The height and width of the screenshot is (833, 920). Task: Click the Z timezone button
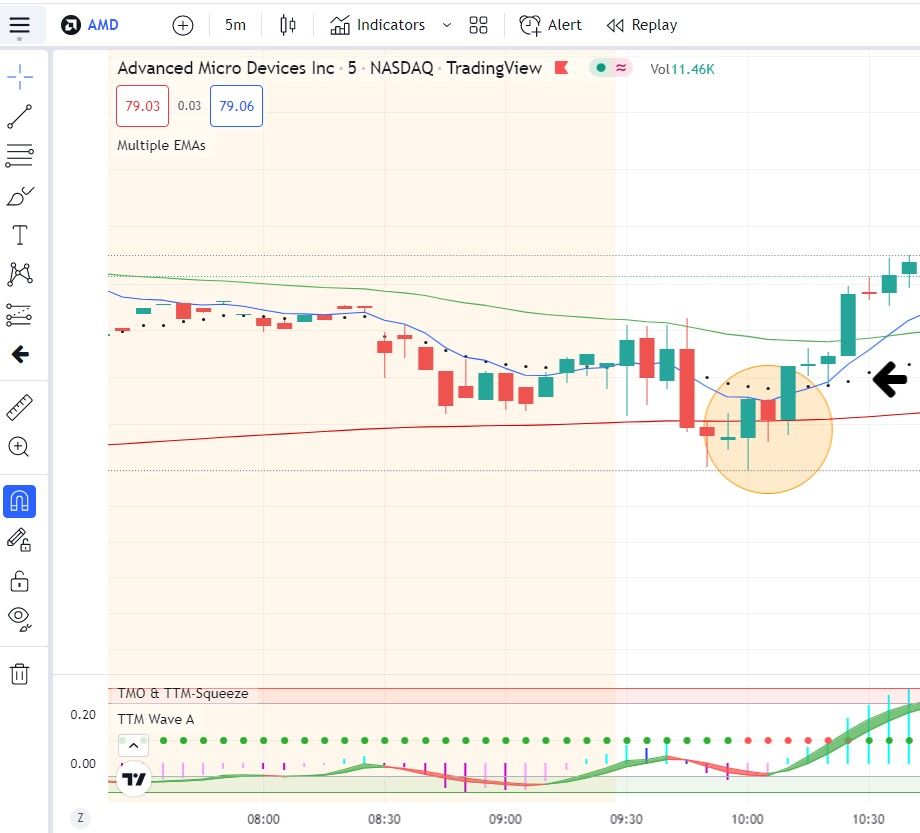pos(80,818)
